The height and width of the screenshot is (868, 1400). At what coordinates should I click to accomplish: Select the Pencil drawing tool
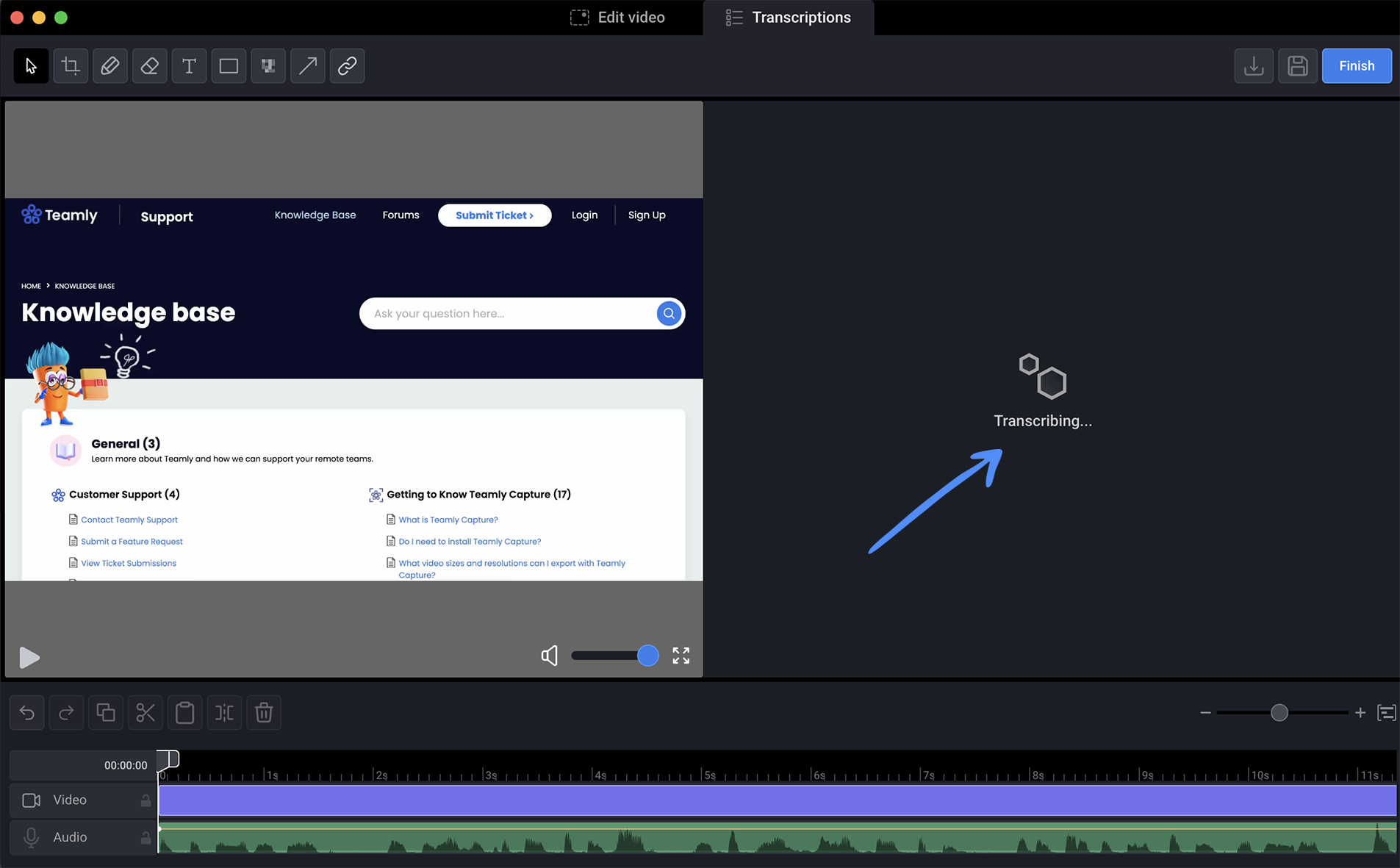(110, 66)
